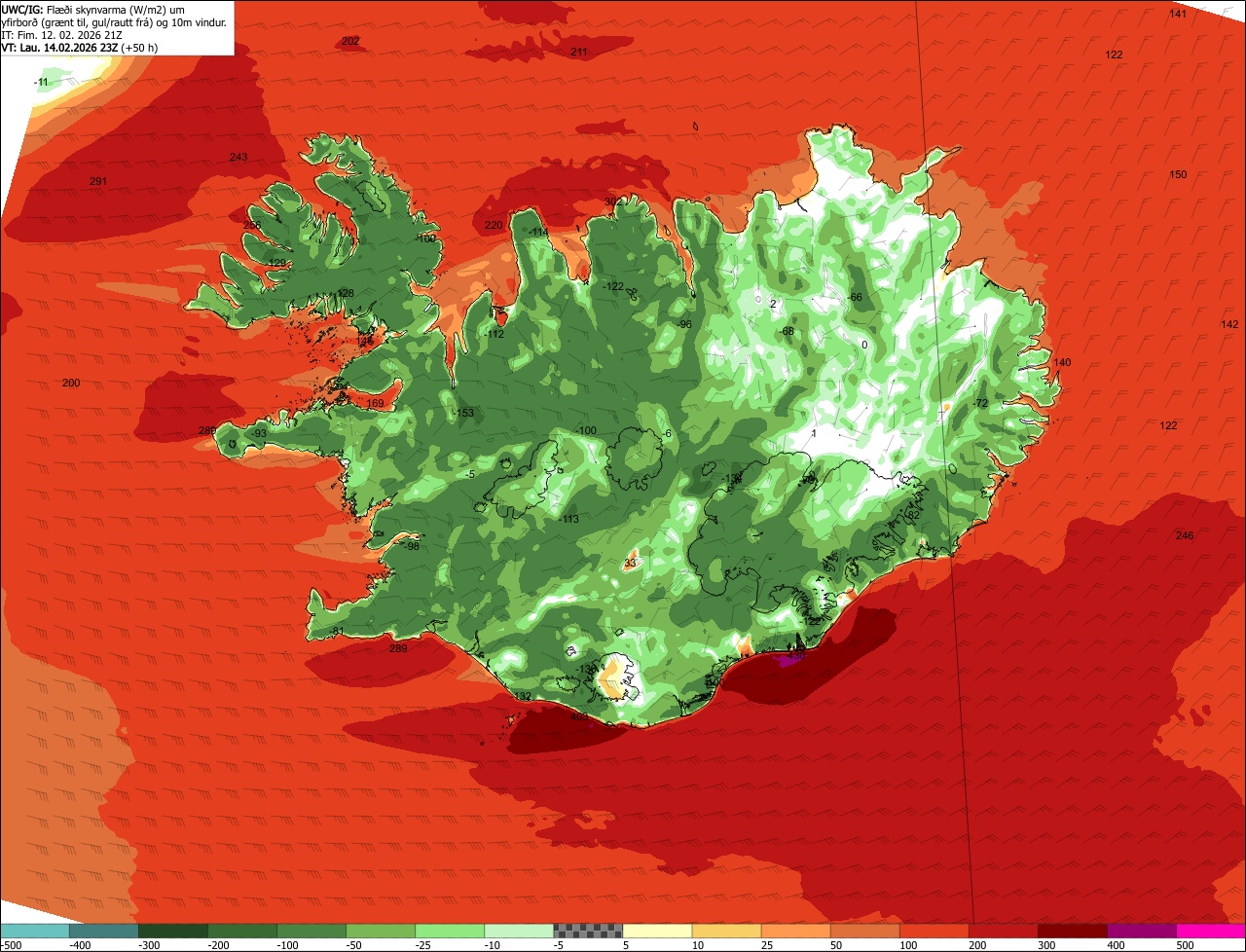The height and width of the screenshot is (952, 1246).
Task: Click the Westfjords value 256
Action: pyautogui.click(x=252, y=225)
